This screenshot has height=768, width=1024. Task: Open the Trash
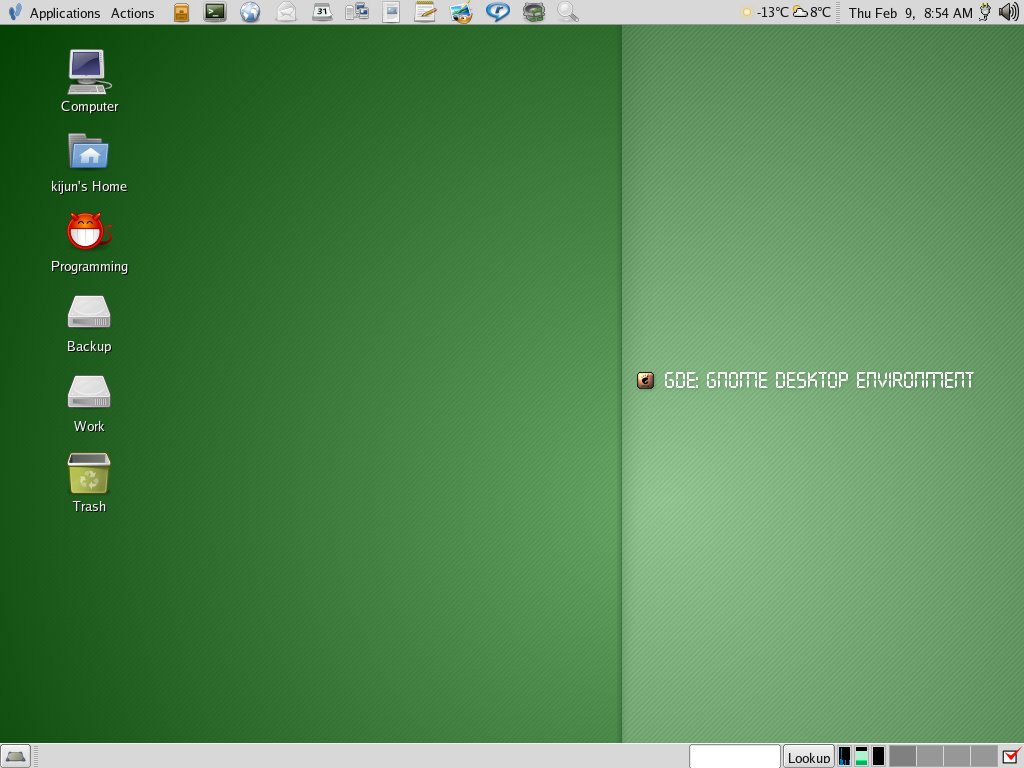coord(89,483)
